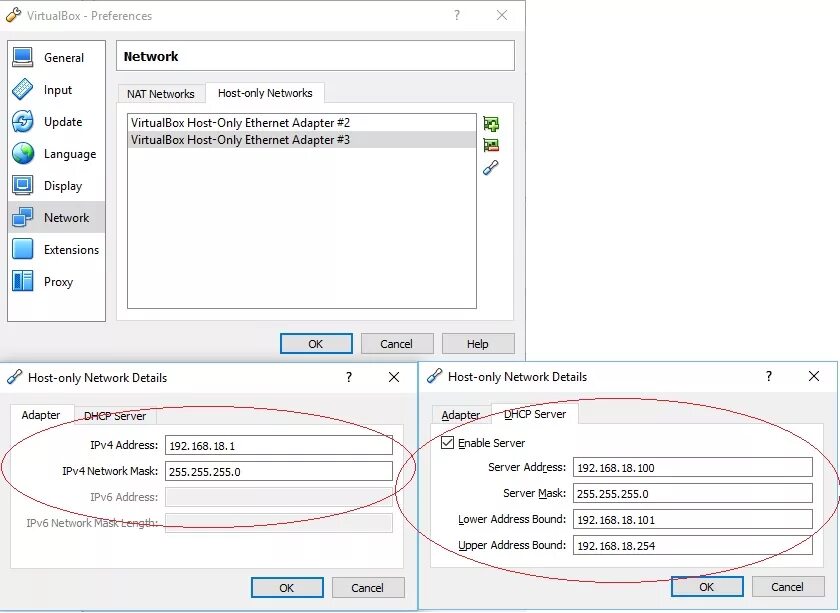840x613 pixels.
Task: Select the Host-only Networks tab
Action: pyautogui.click(x=265, y=93)
